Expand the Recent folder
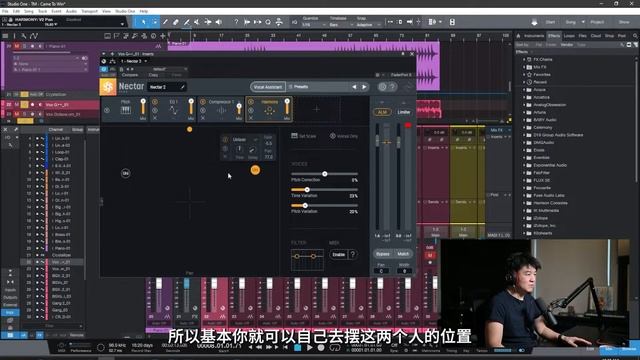The image size is (640, 360). tap(524, 82)
